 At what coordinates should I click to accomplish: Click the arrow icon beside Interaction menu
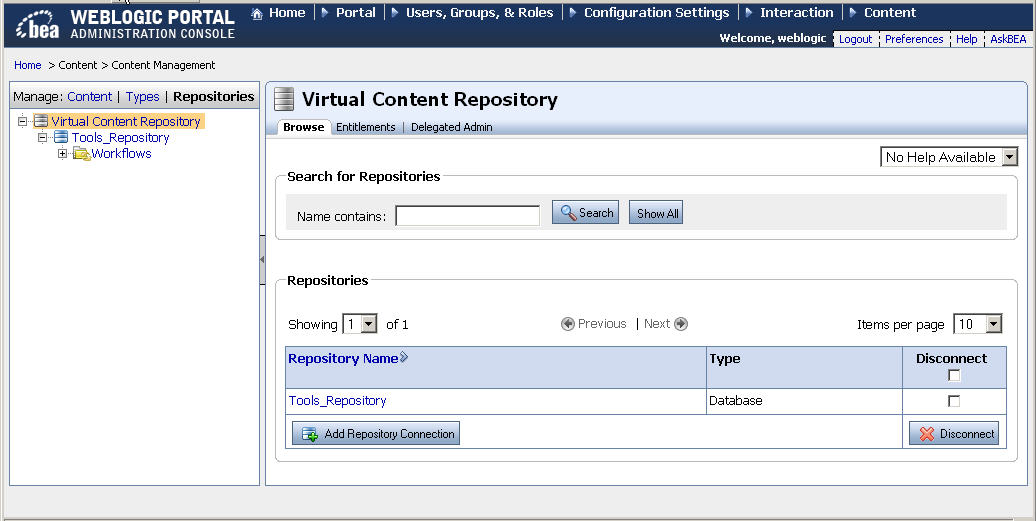[x=749, y=13]
